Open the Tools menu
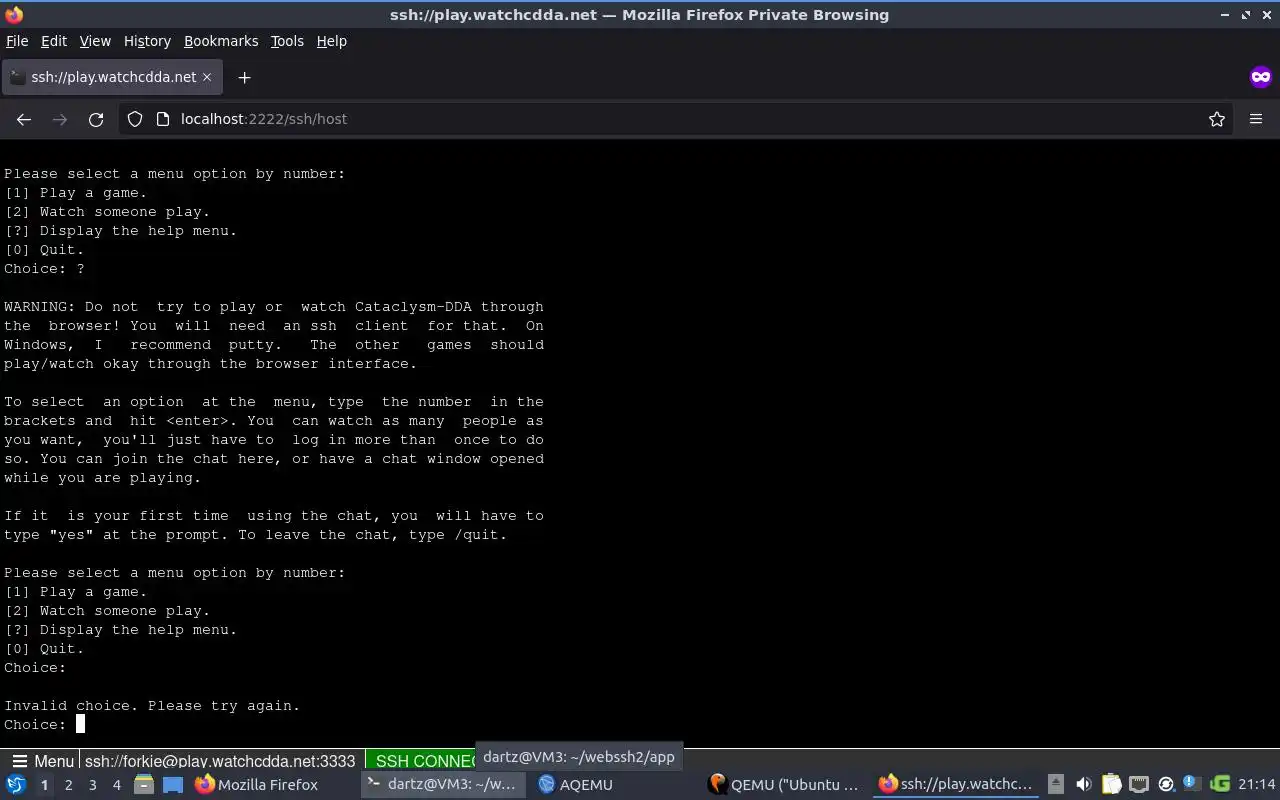 (x=287, y=41)
